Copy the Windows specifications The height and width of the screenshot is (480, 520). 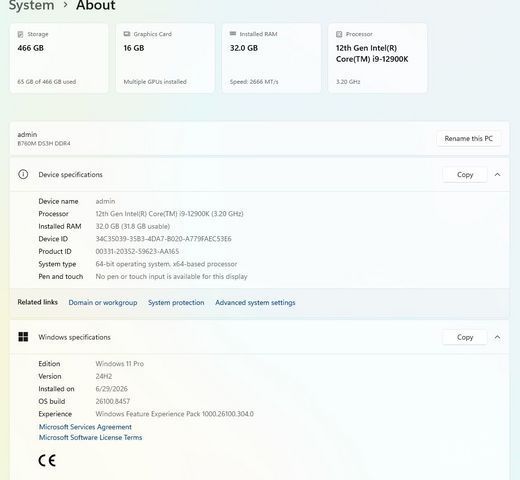click(x=465, y=337)
